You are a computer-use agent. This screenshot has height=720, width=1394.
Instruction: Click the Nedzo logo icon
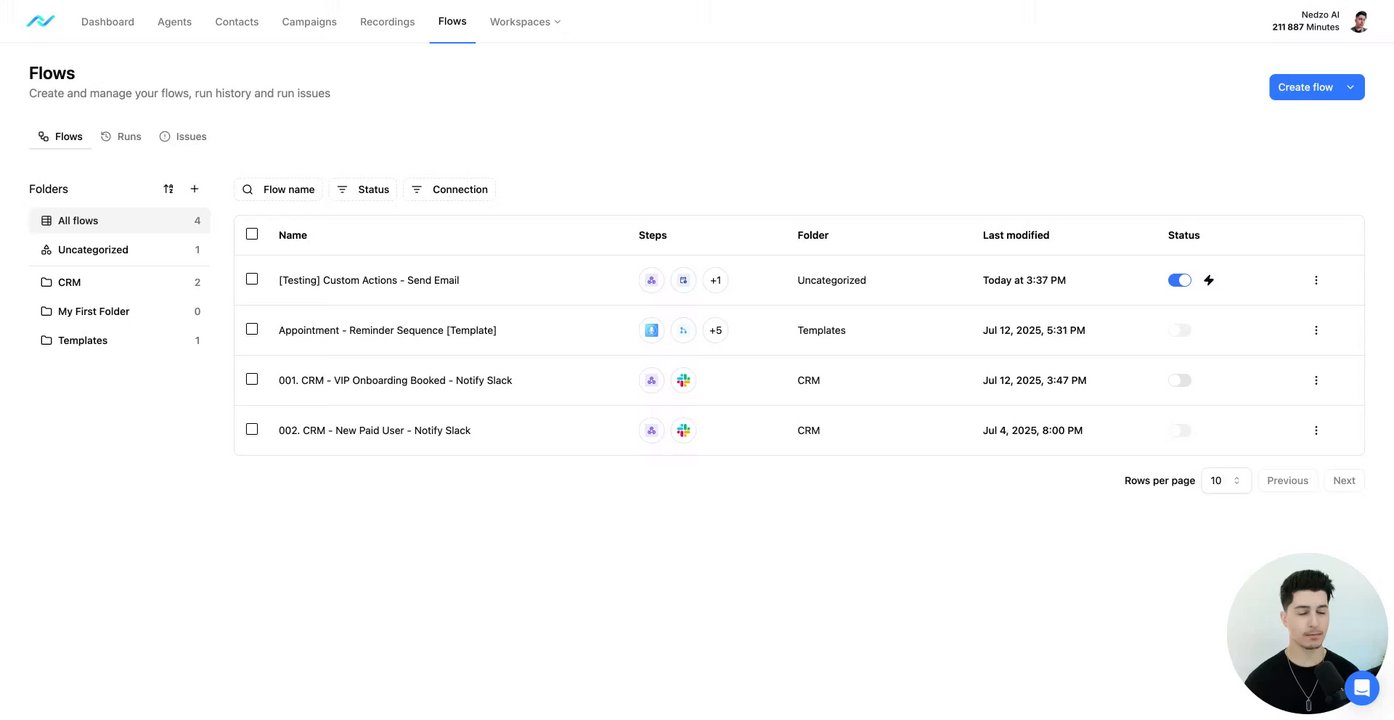coord(40,21)
